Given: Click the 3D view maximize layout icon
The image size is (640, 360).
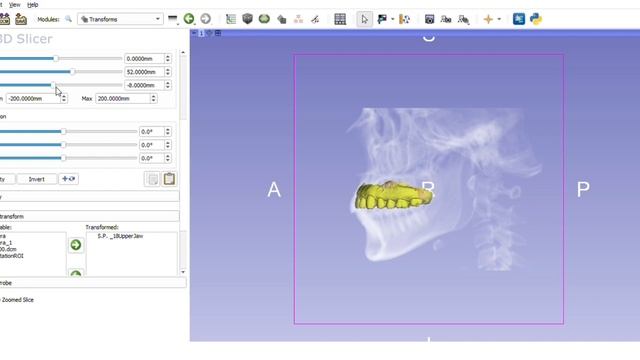Looking at the screenshot, I should [218, 33].
